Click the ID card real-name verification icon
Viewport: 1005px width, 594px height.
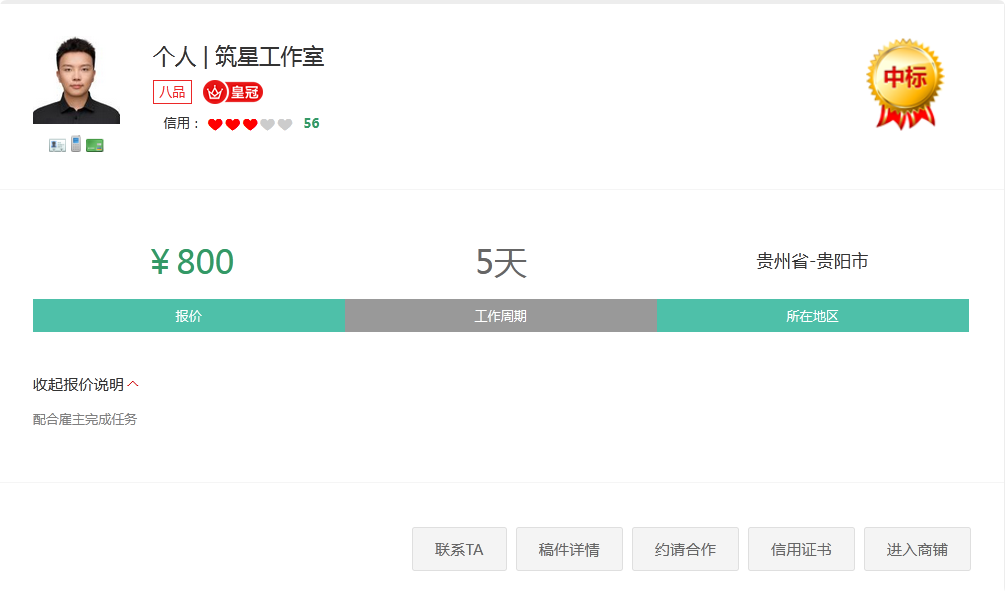(x=57, y=144)
